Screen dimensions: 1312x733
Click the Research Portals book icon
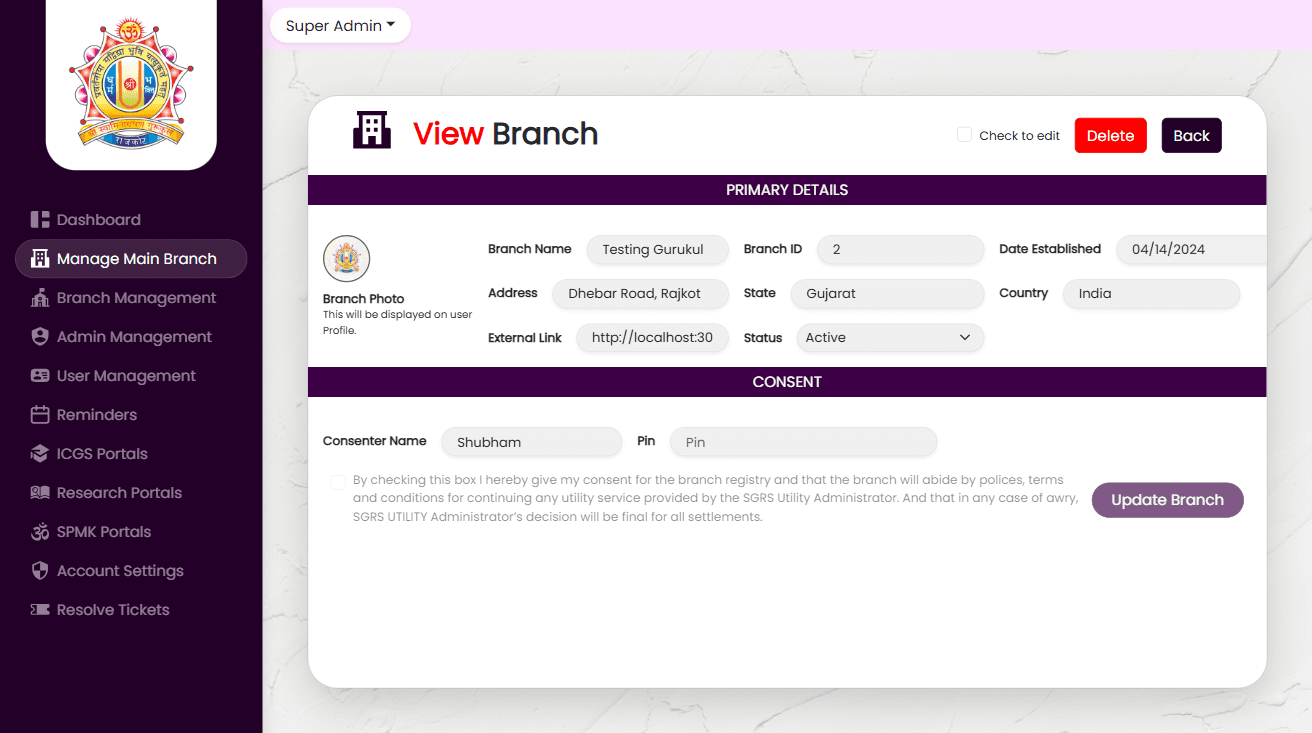coord(40,493)
